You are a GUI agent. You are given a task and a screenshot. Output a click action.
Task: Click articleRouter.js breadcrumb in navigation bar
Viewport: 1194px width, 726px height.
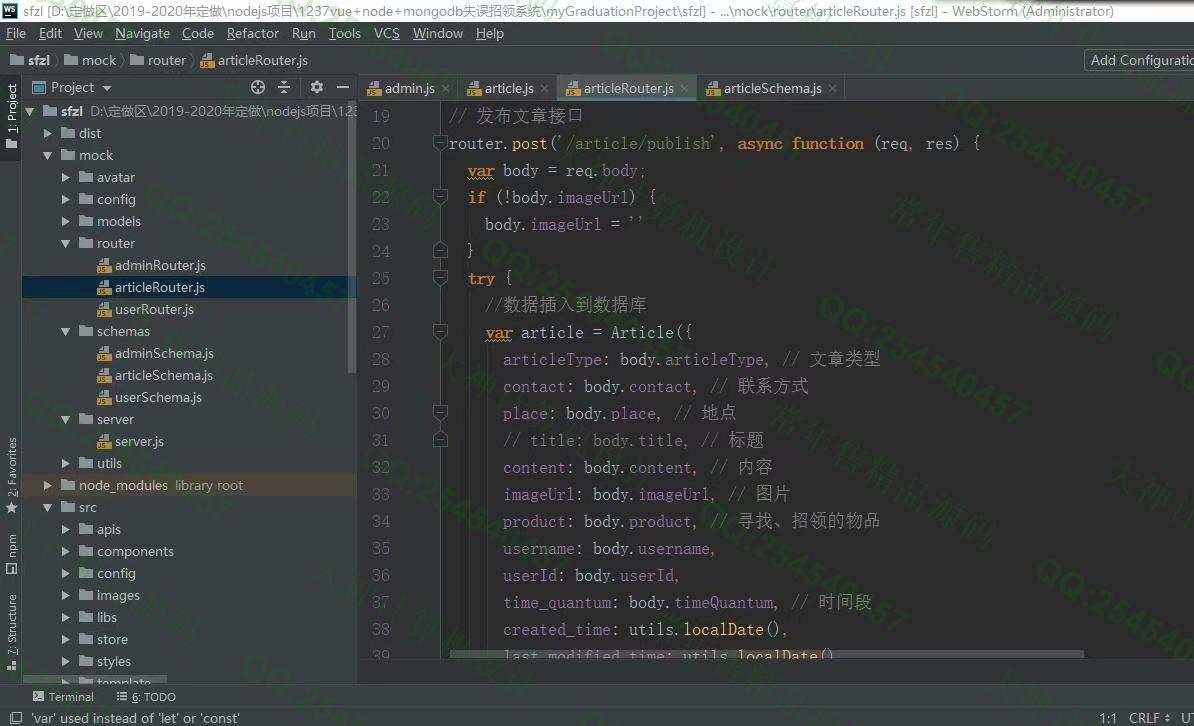[x=254, y=60]
